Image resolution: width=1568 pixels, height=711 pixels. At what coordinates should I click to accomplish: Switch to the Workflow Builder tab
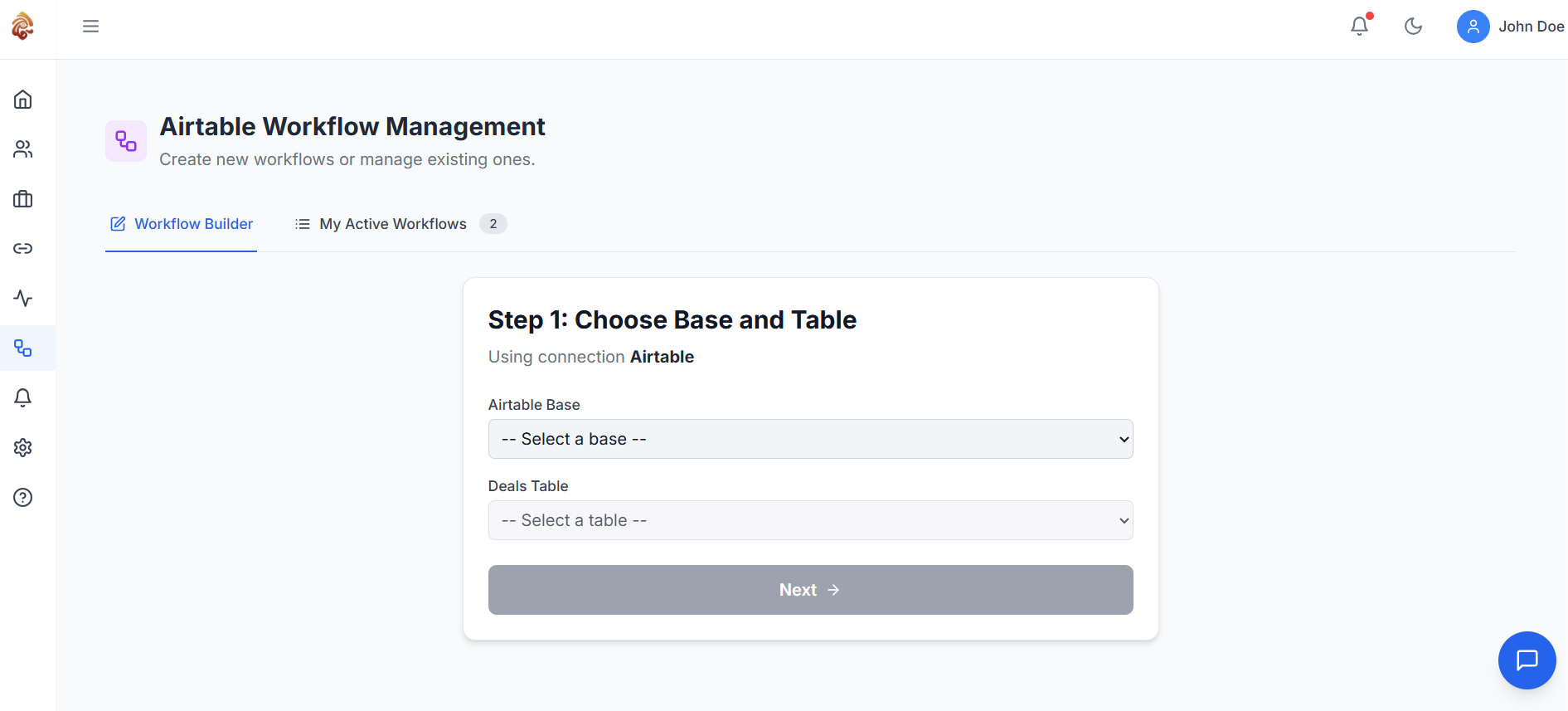pyautogui.click(x=182, y=224)
